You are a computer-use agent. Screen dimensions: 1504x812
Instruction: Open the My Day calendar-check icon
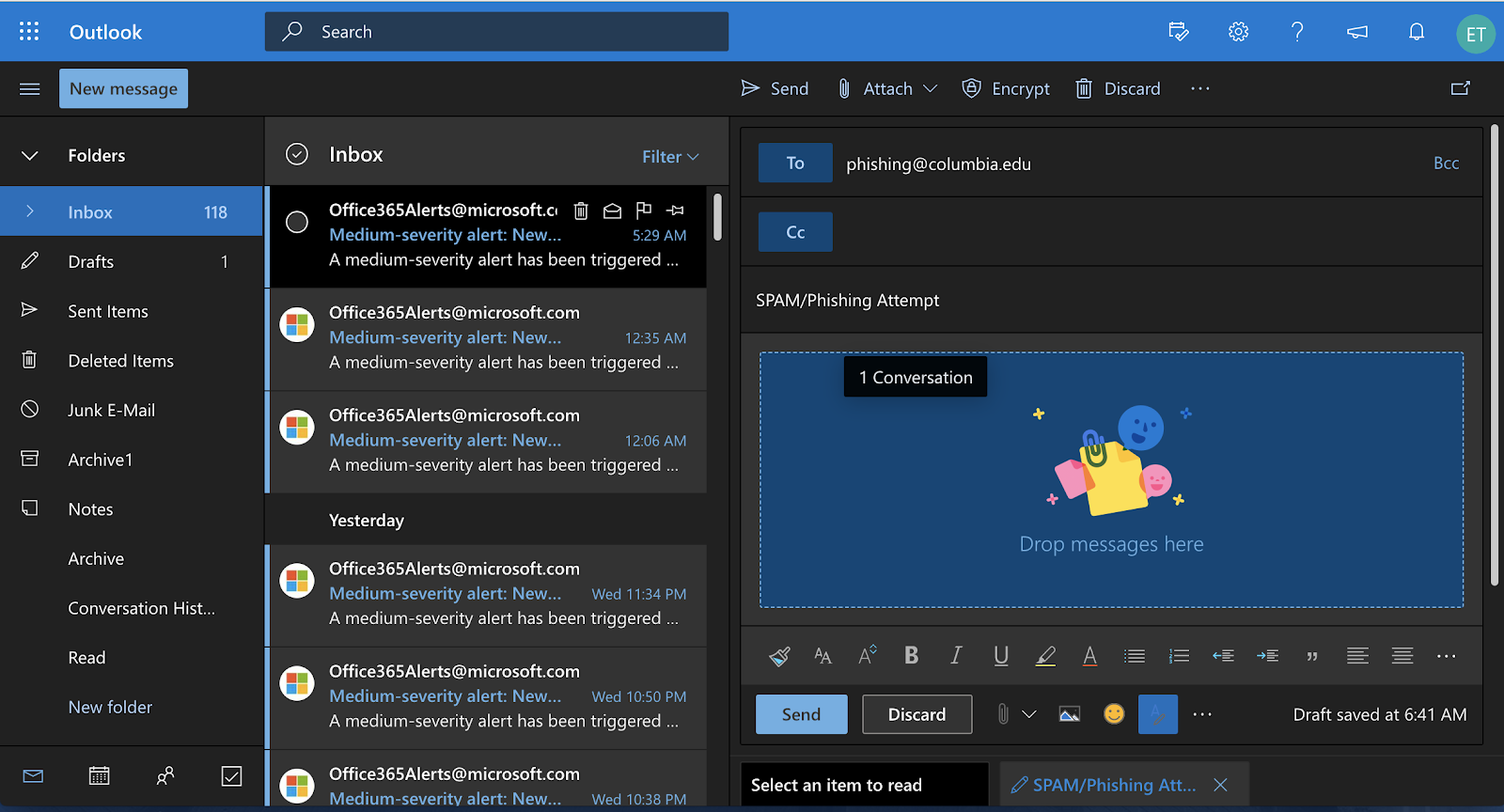coord(1179,32)
